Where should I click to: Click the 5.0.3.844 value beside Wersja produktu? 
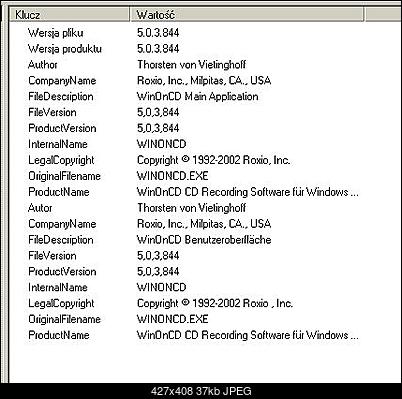click(158, 49)
